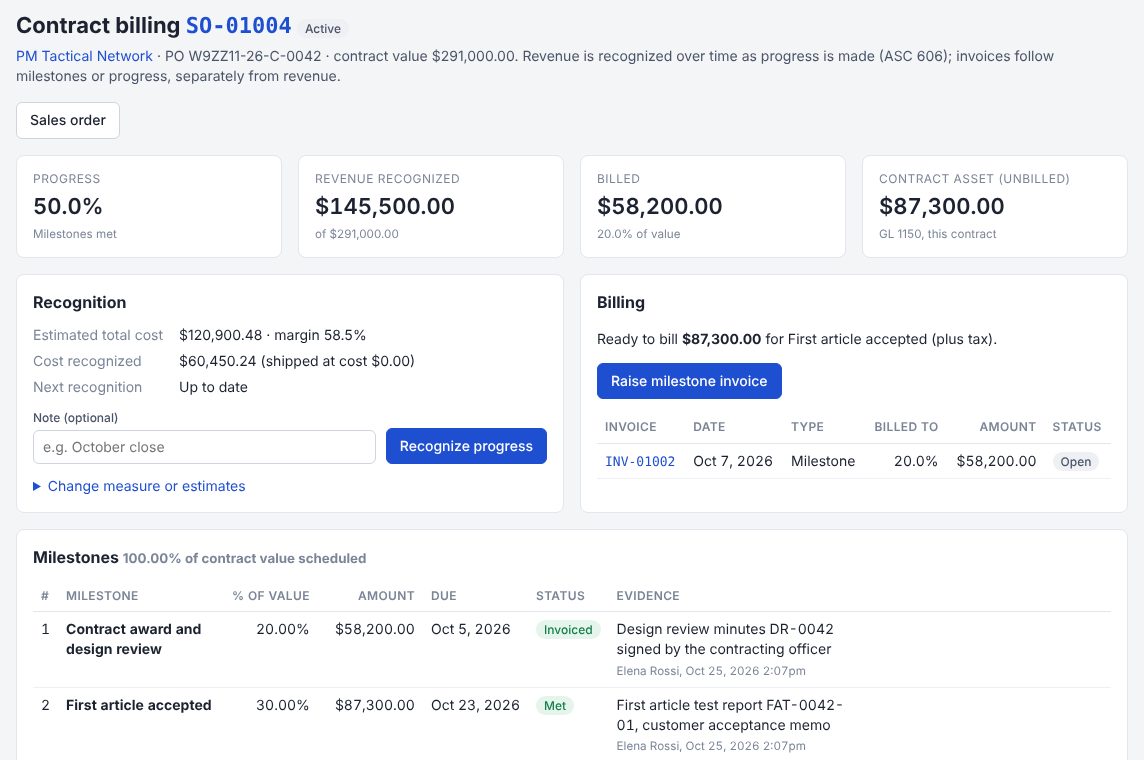Click the $87,300.00 amount in milestone 2

click(374, 705)
